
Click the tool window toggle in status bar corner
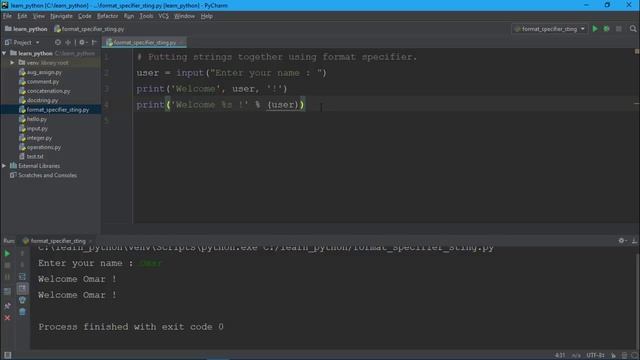(x=7, y=355)
